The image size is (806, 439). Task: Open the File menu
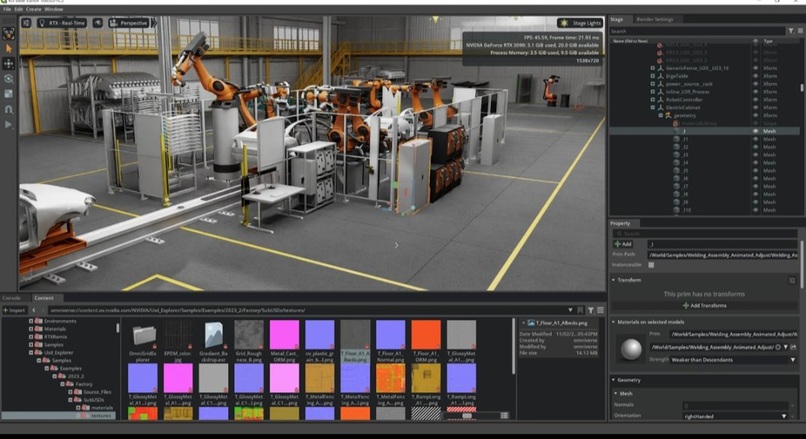coord(7,9)
